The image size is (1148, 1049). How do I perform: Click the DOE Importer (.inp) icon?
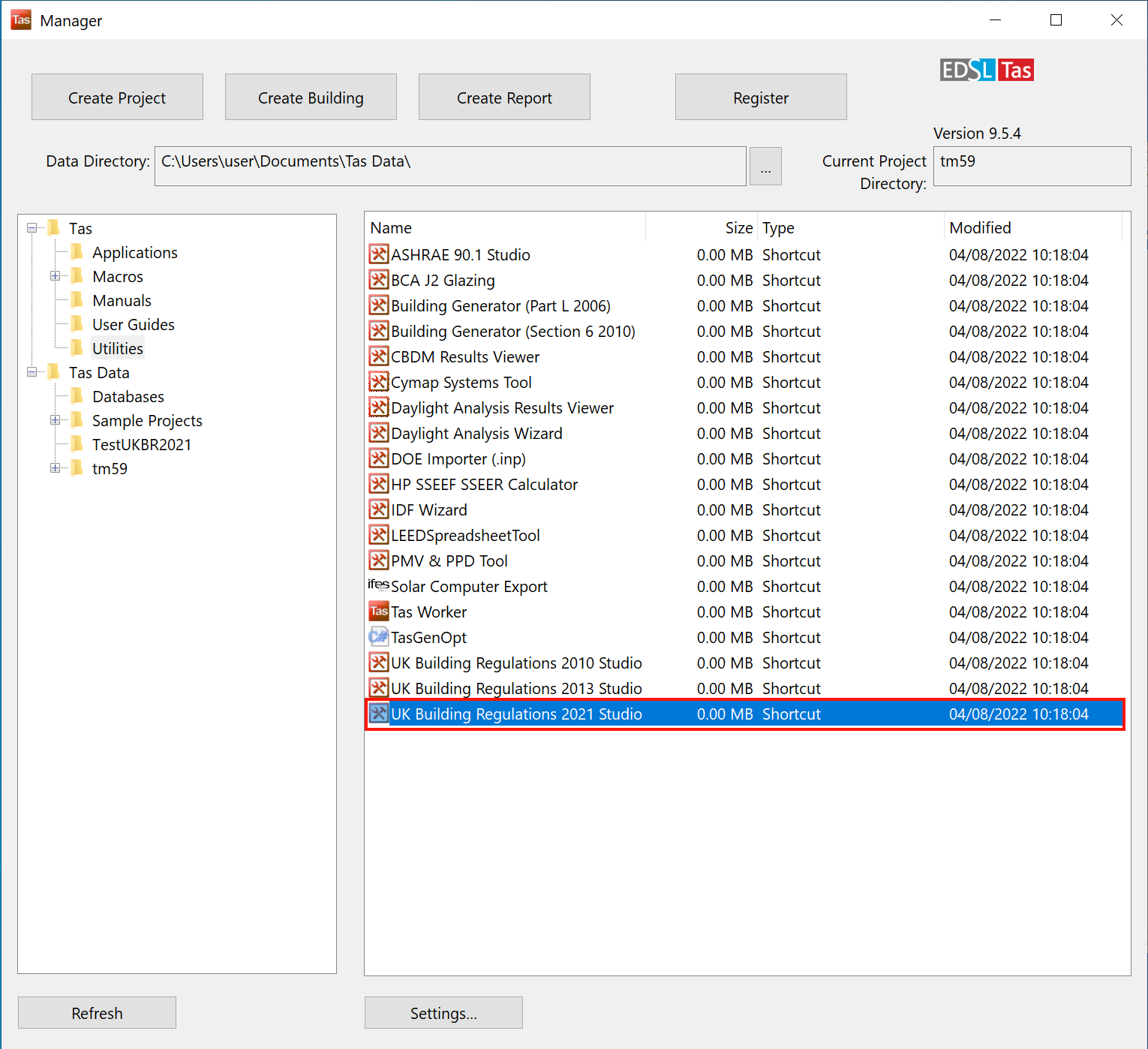point(379,458)
